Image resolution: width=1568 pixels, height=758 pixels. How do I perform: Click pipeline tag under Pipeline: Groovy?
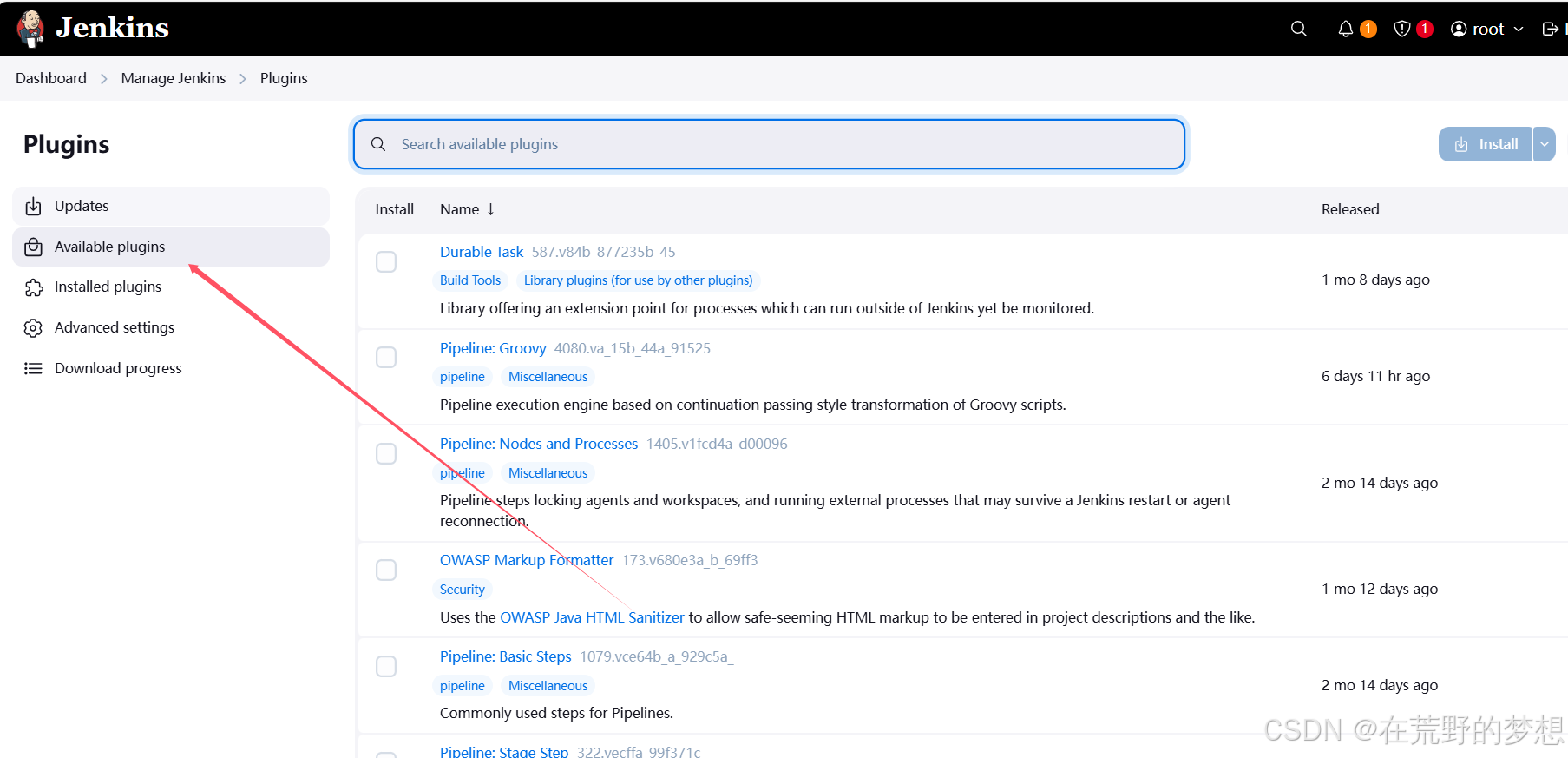[463, 377]
